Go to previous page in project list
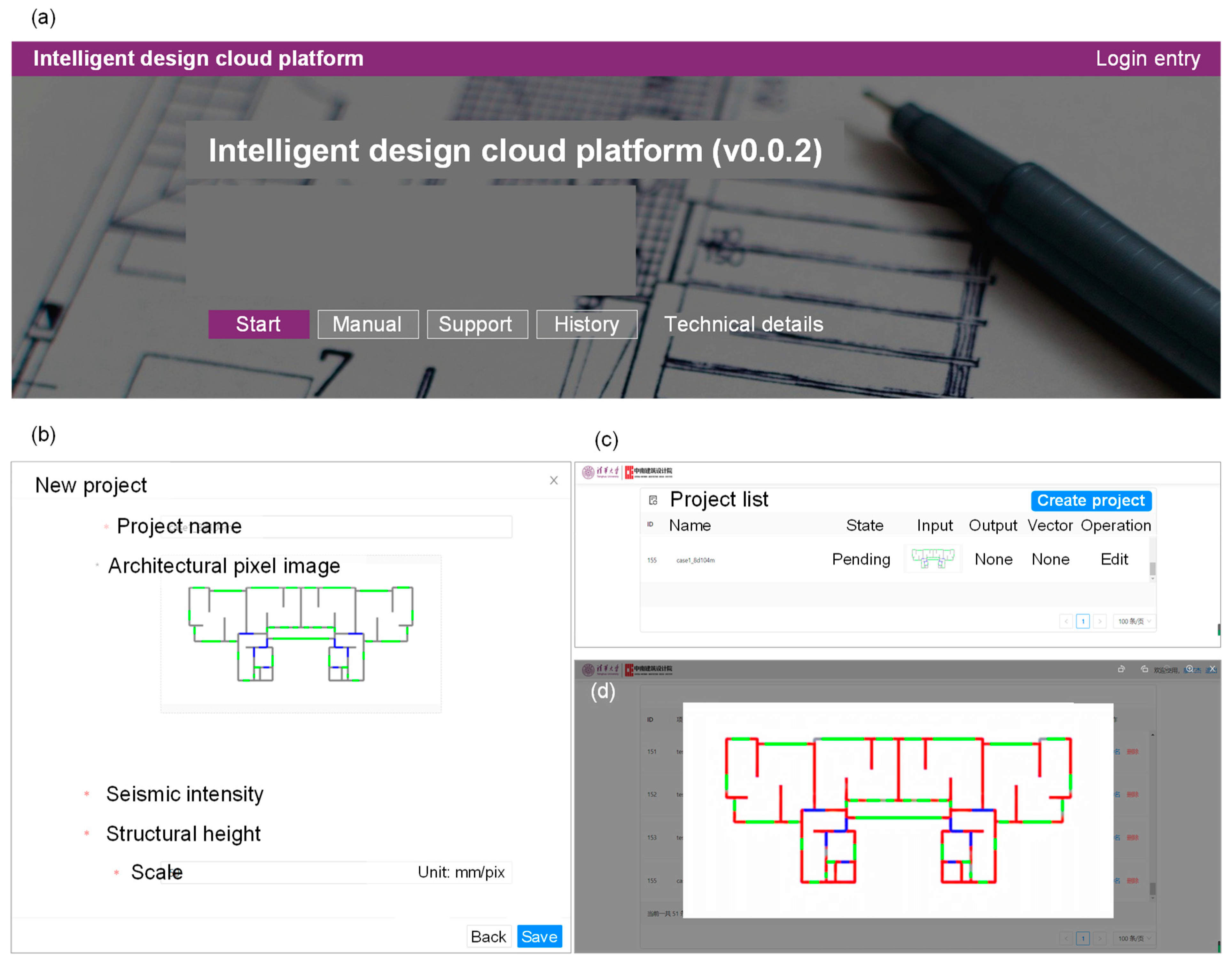 click(x=1066, y=621)
